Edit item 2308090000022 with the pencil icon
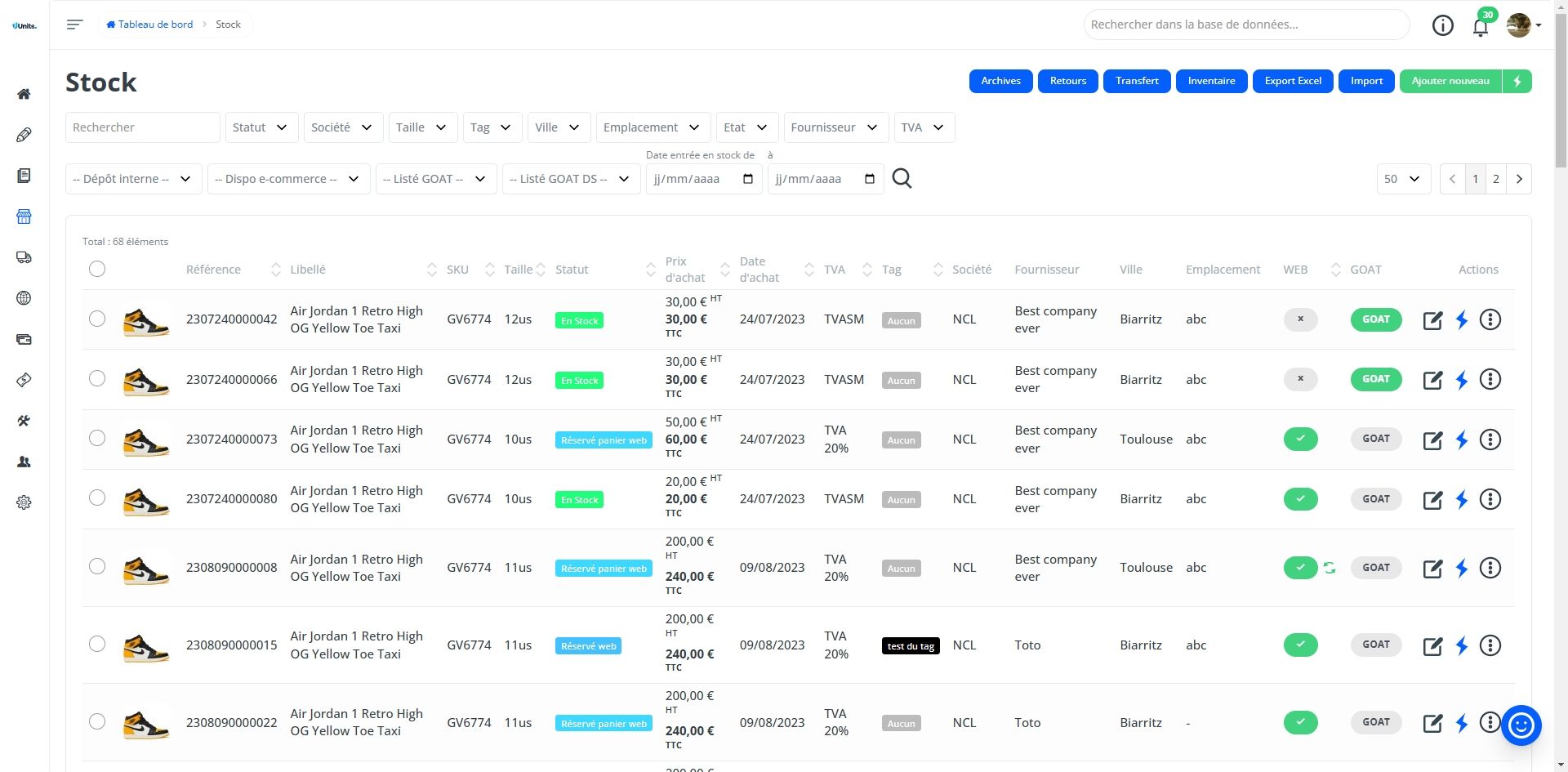 click(1432, 723)
